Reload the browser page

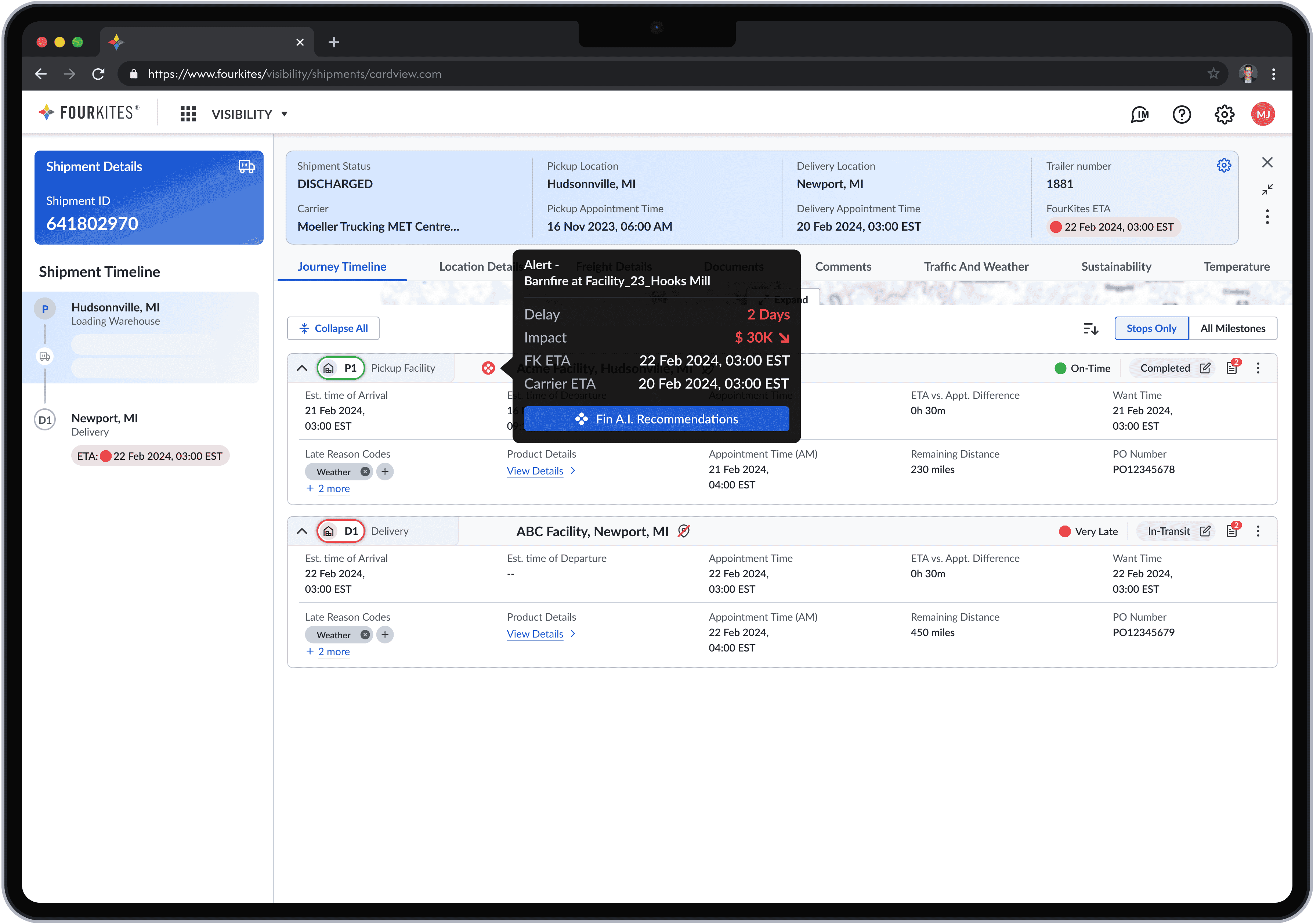click(x=98, y=74)
